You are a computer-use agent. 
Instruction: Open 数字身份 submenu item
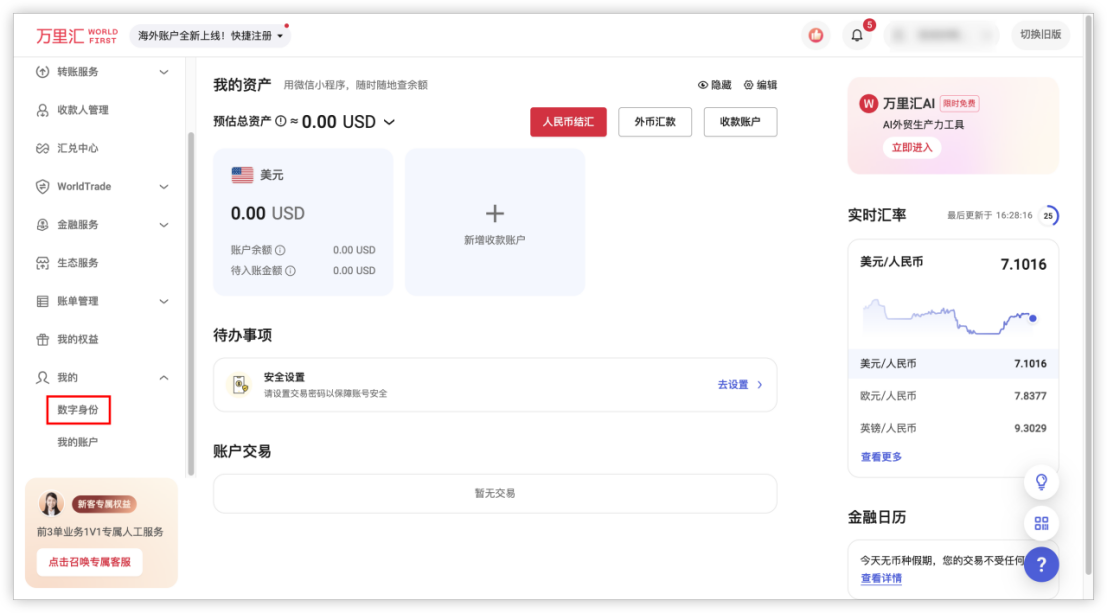pos(78,410)
